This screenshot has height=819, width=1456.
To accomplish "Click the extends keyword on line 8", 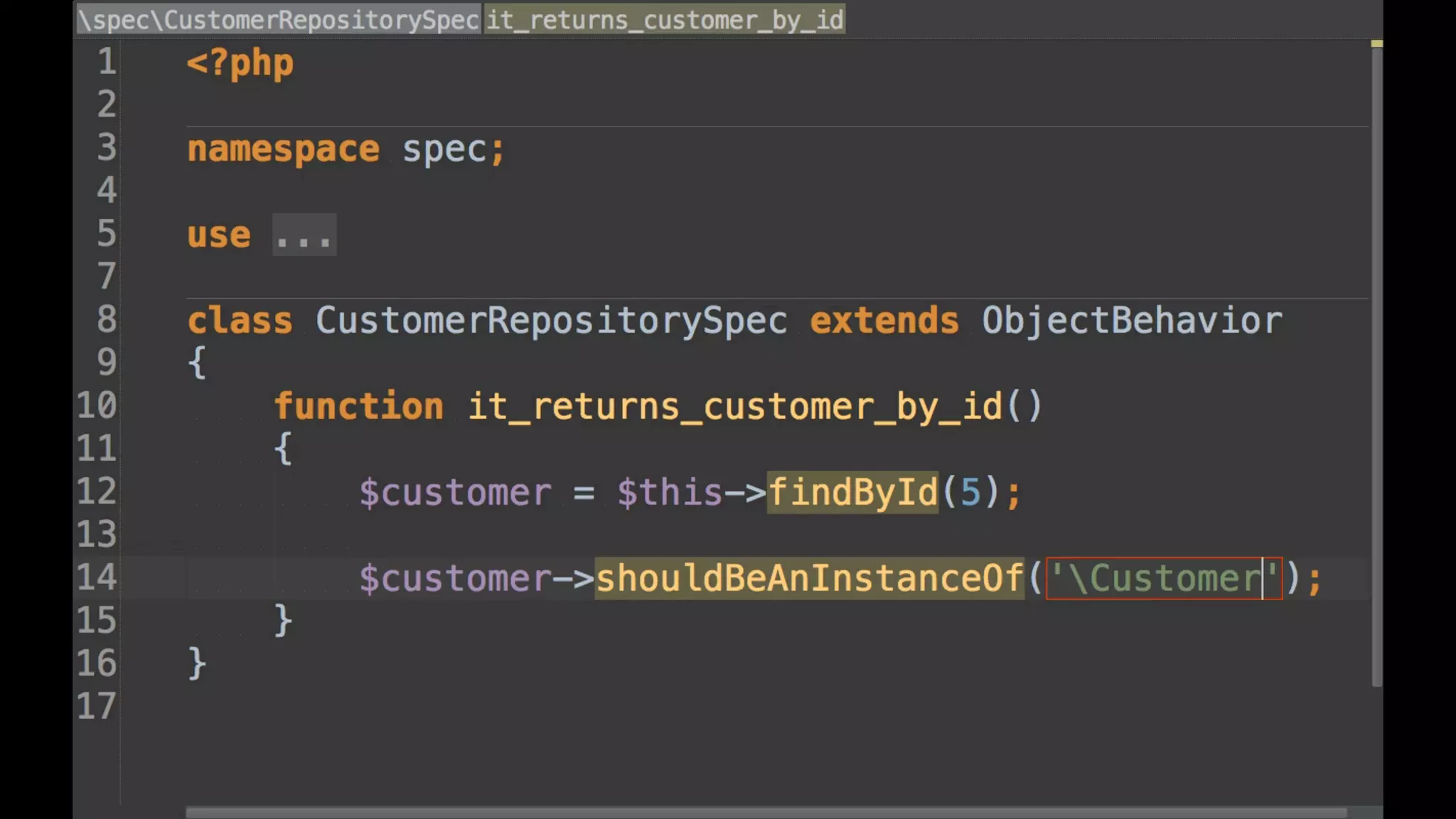I will click(884, 321).
